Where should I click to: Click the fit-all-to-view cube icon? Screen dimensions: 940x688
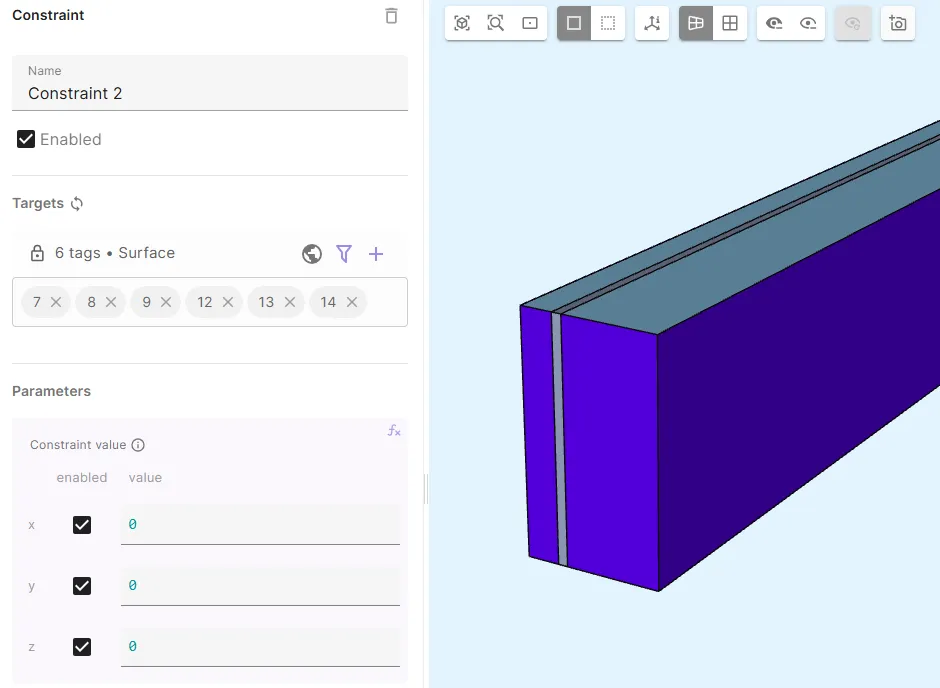coord(462,23)
